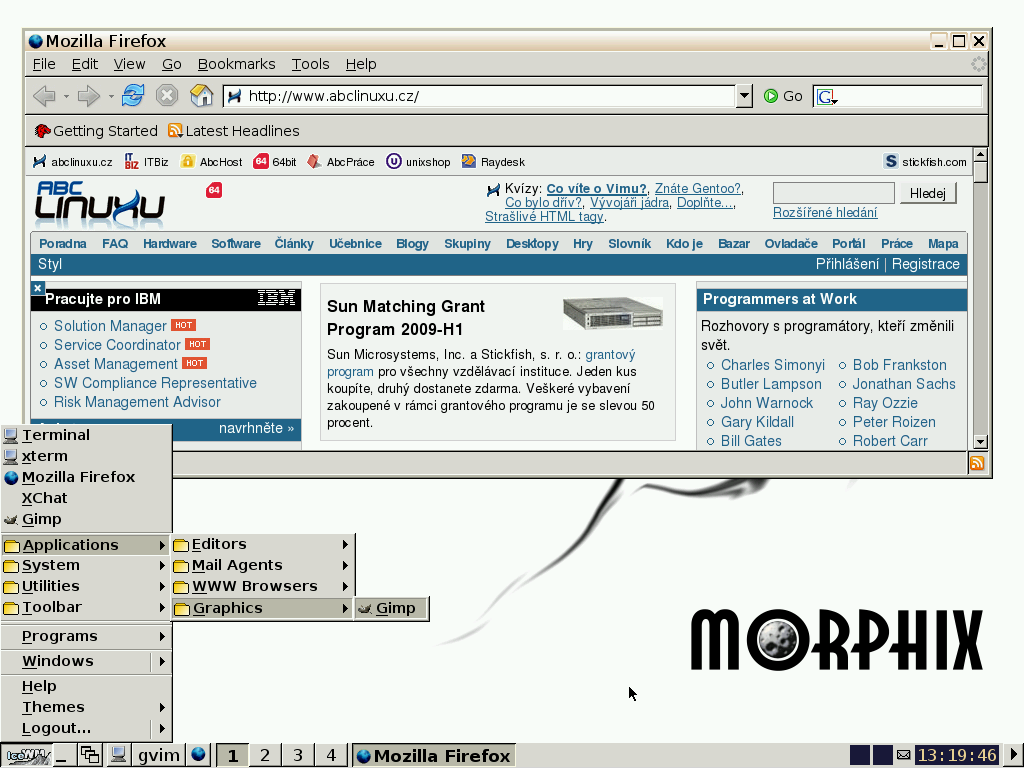This screenshot has height=768, width=1024.
Task: Choose a search engine from the Google dropdown
Action: point(827,97)
